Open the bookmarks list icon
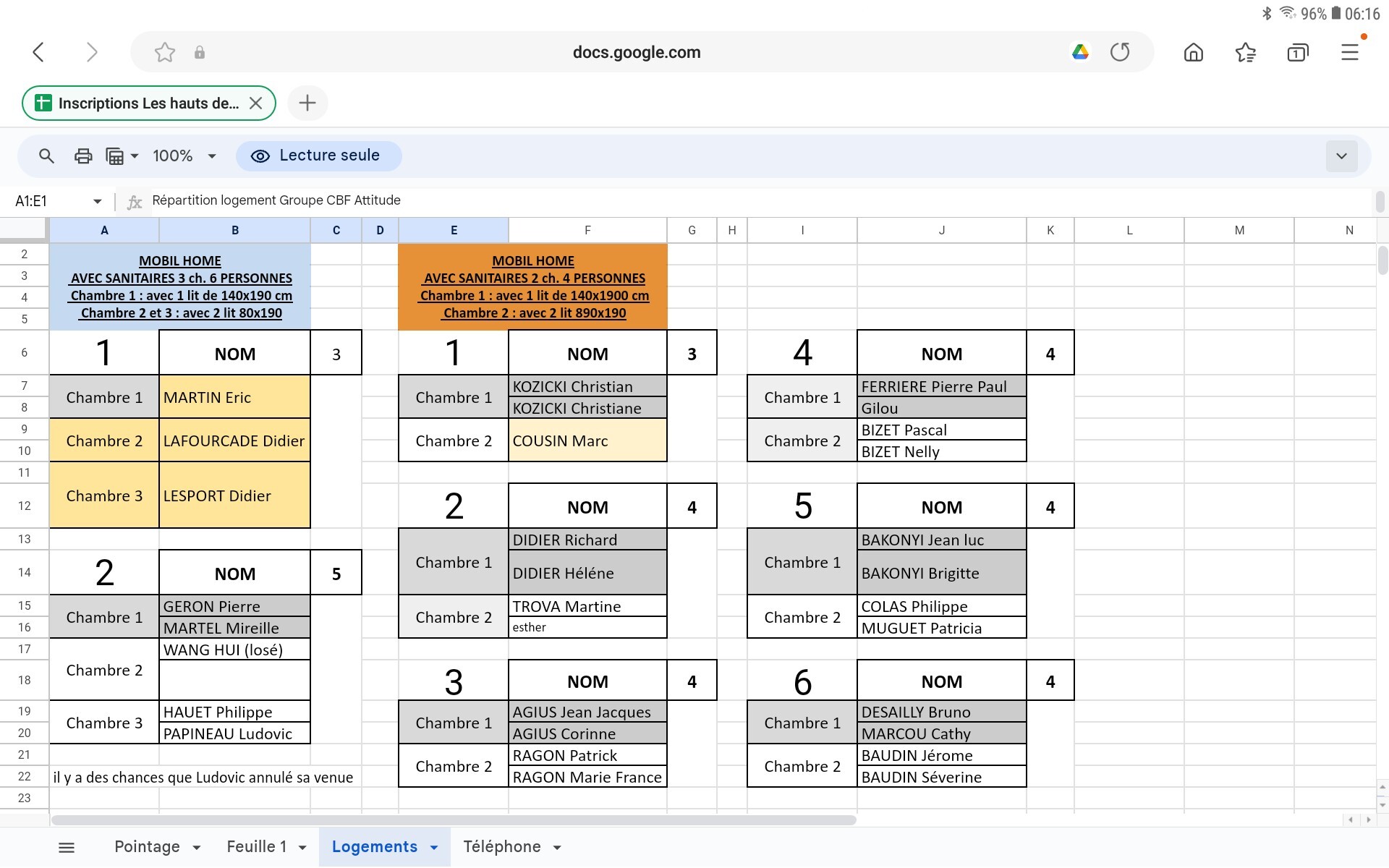 [x=1246, y=52]
